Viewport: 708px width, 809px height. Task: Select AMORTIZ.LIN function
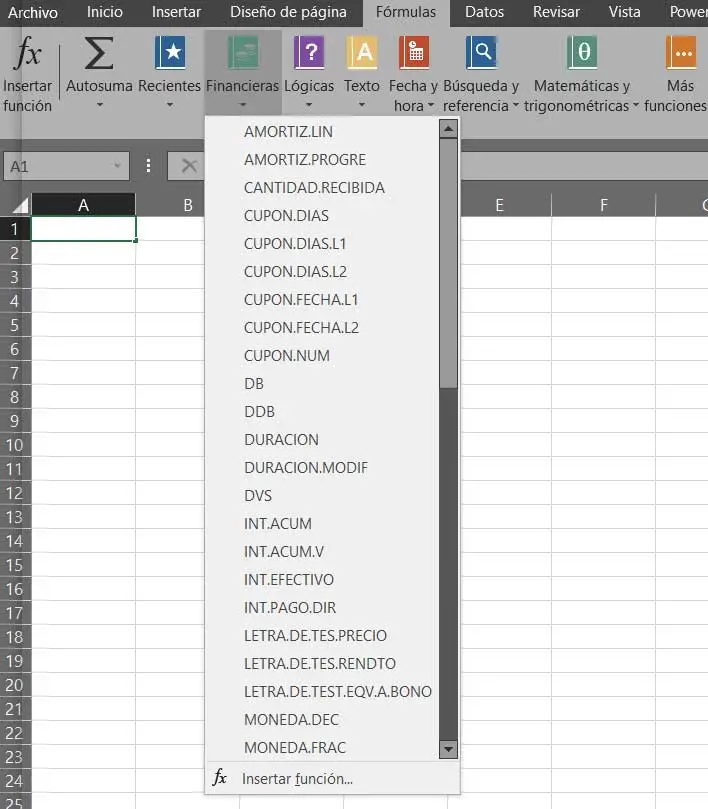(x=322, y=132)
